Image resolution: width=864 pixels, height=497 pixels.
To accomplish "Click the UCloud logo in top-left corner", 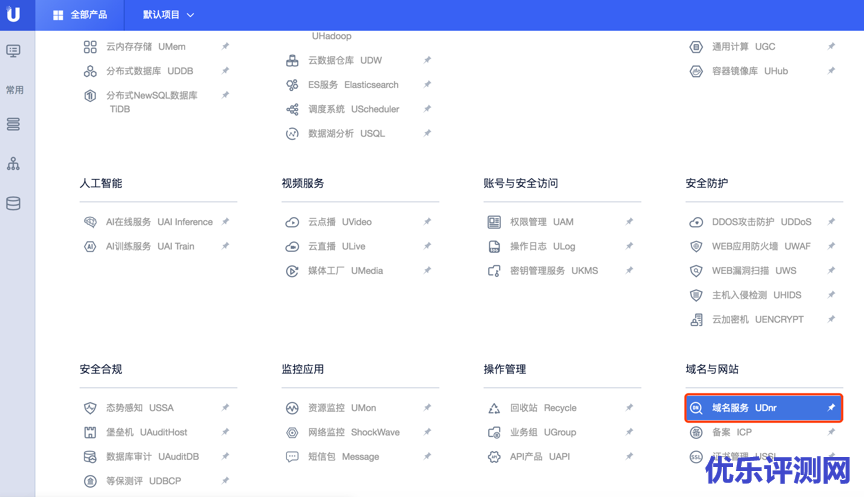I will click(13, 14).
